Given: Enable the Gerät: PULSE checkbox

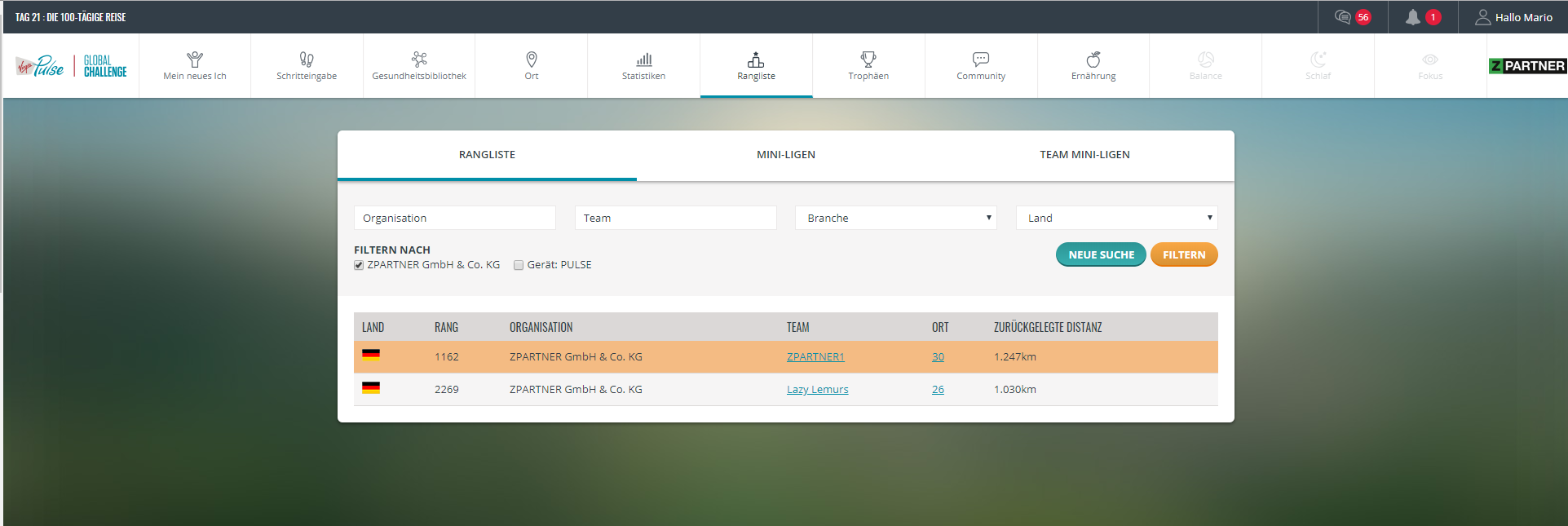Looking at the screenshot, I should (519, 265).
